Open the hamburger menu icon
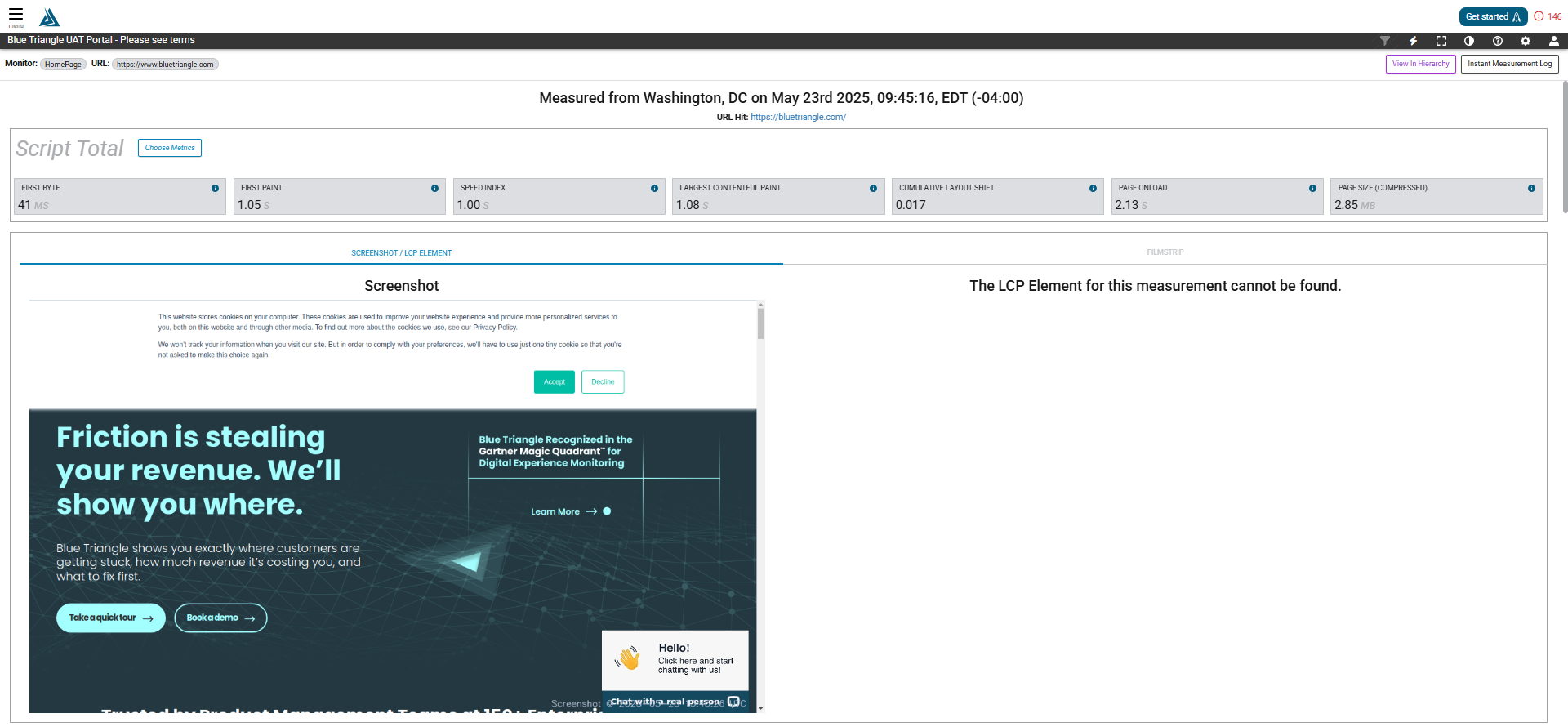This screenshot has width=1568, height=727. [x=16, y=16]
